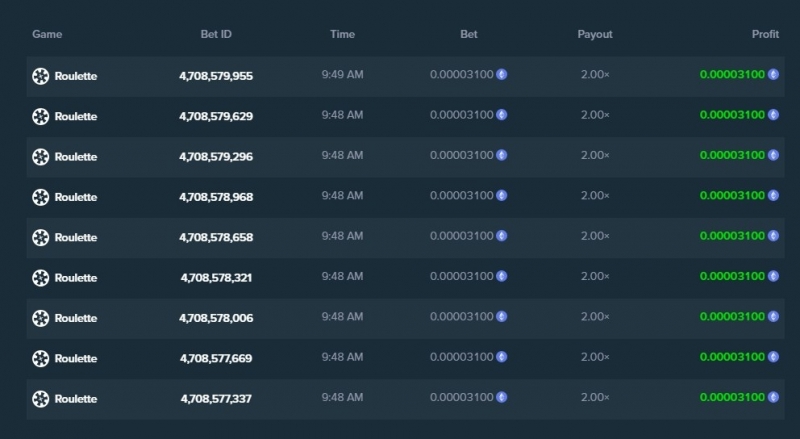Screen dimensions: 800x439
Task: Open bet ID 4,708,579,296
Action: 216,157
